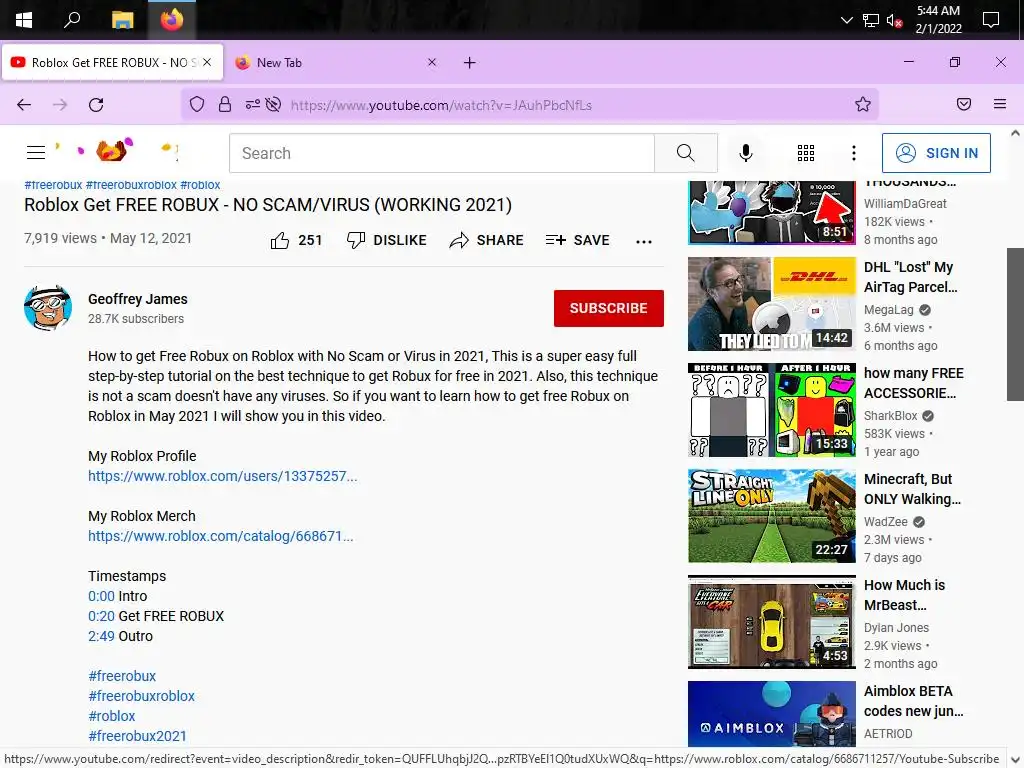Open the roblox.com/users profile link
Viewport: 1024px width, 768px height.
(223, 476)
